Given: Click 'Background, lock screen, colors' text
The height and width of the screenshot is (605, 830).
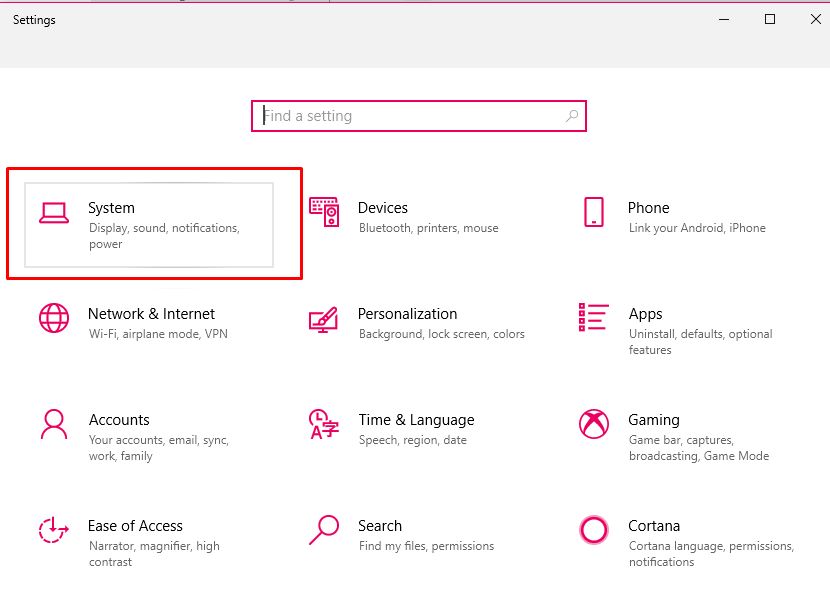Looking at the screenshot, I should click(441, 334).
